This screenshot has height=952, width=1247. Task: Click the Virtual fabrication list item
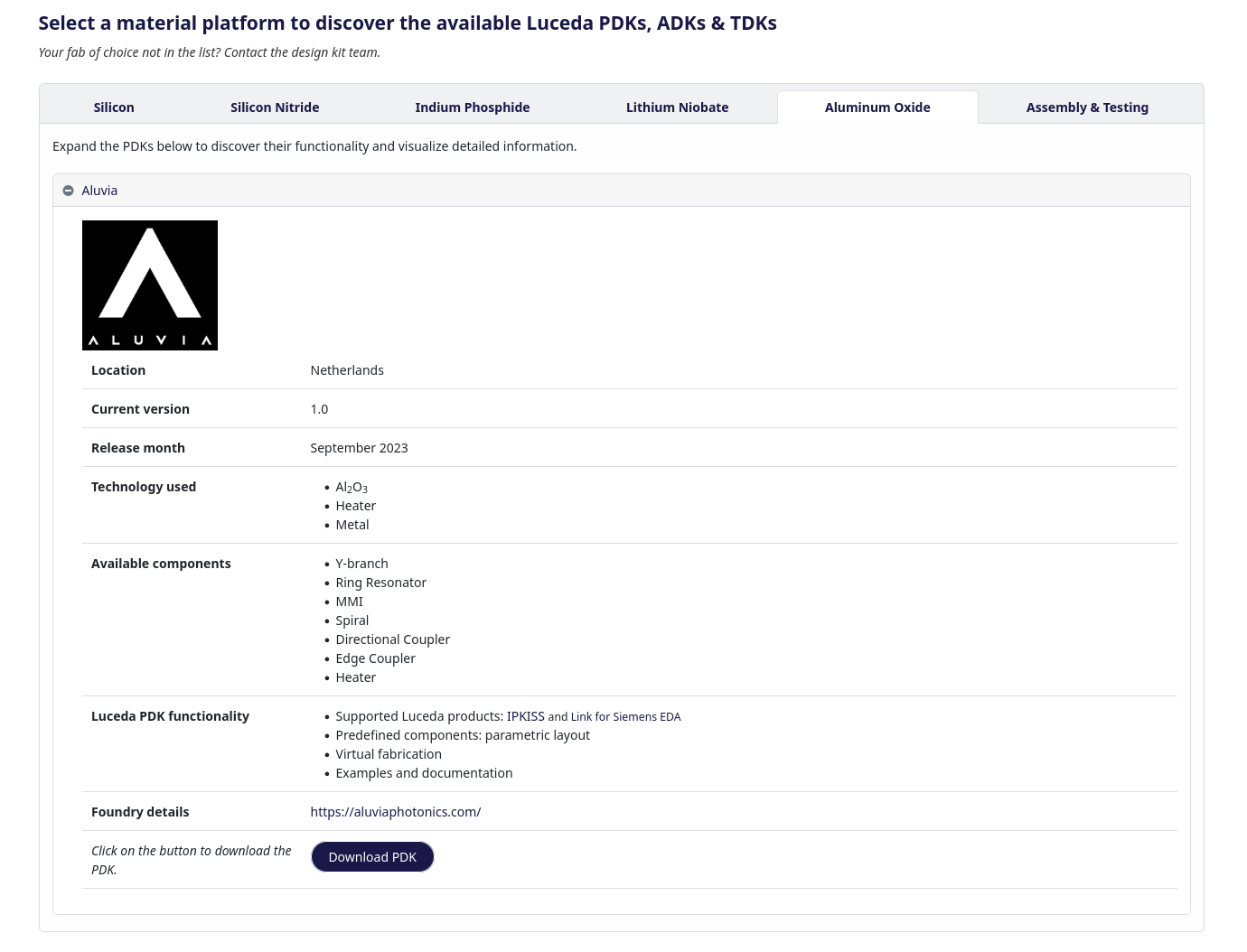tap(389, 754)
